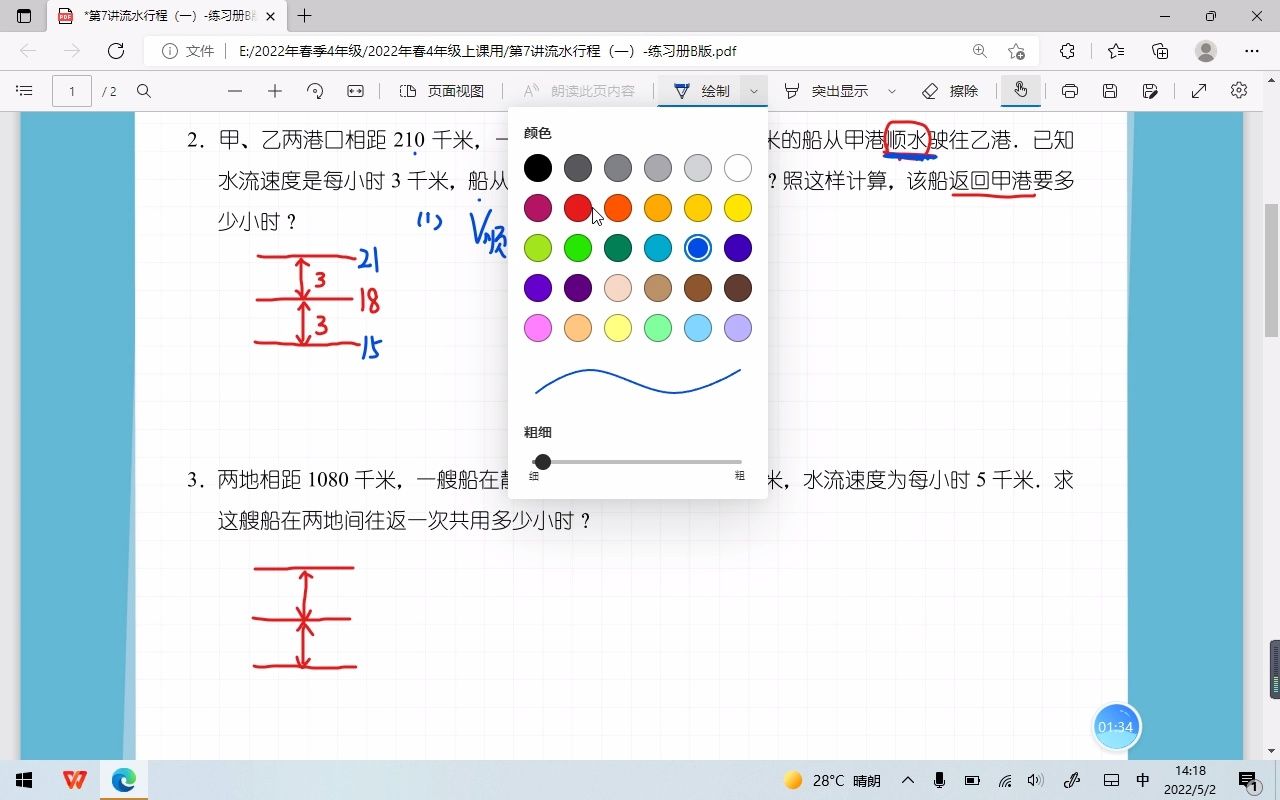Open browser settings and more menu

click(1252, 51)
